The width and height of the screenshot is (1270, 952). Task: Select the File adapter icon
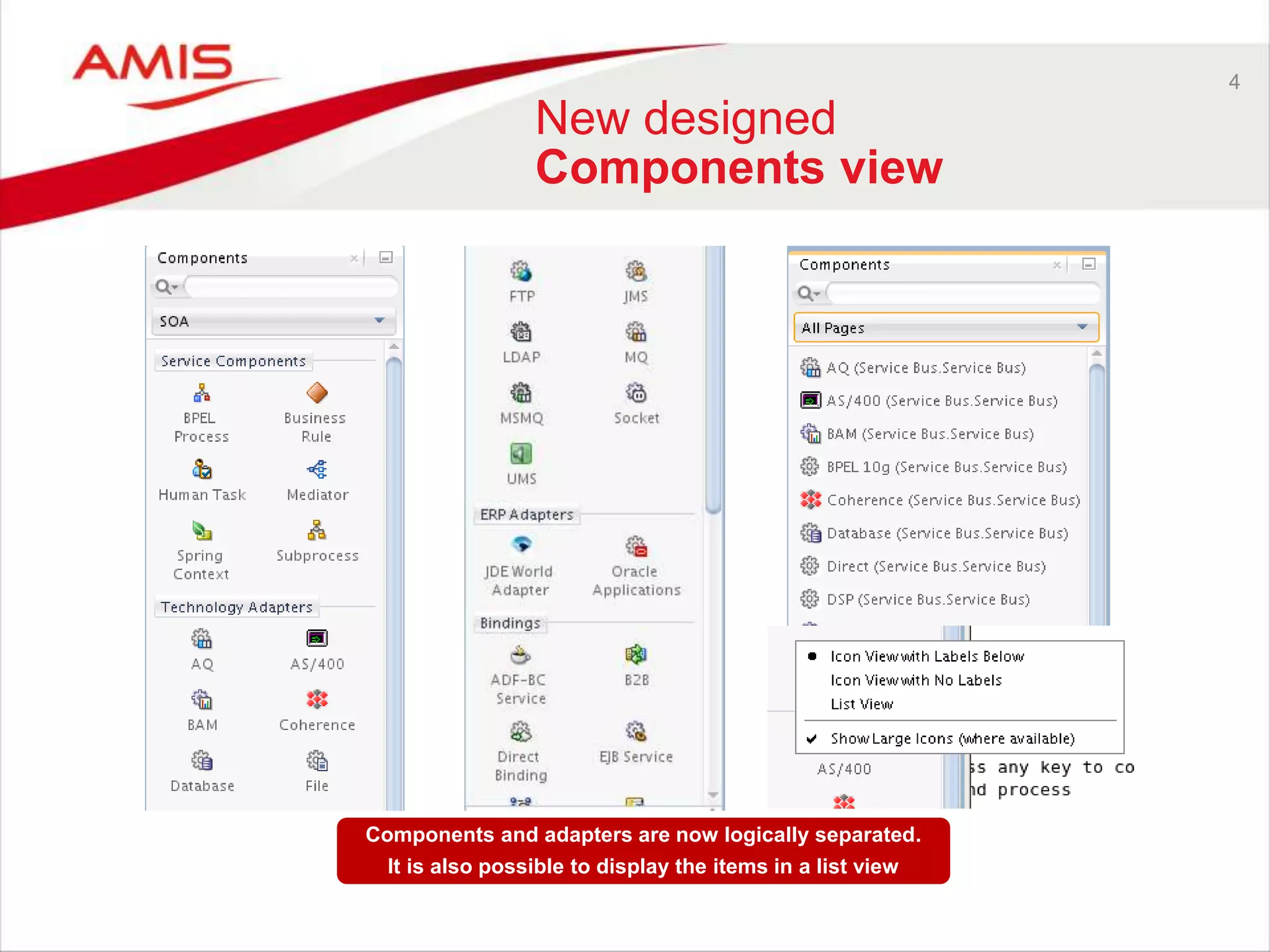click(x=317, y=760)
